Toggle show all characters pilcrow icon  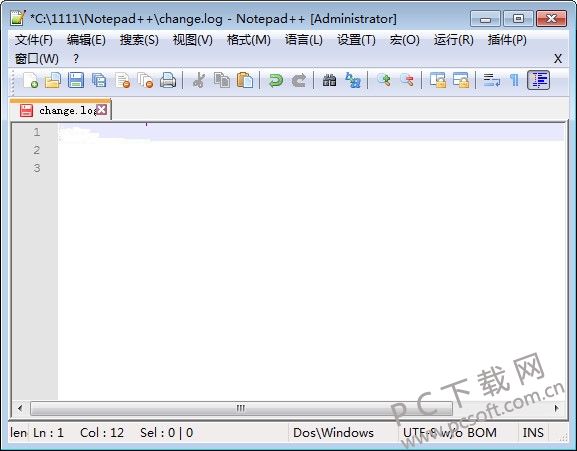(514, 80)
